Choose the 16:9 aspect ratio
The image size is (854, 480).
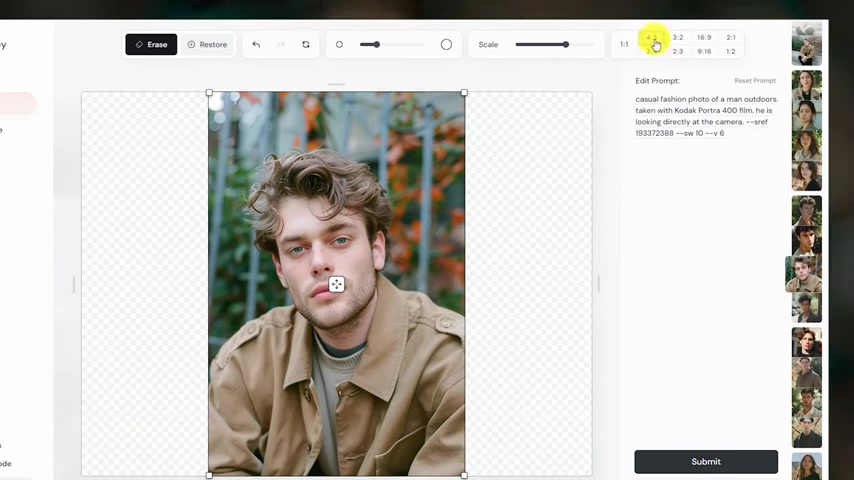coord(704,38)
